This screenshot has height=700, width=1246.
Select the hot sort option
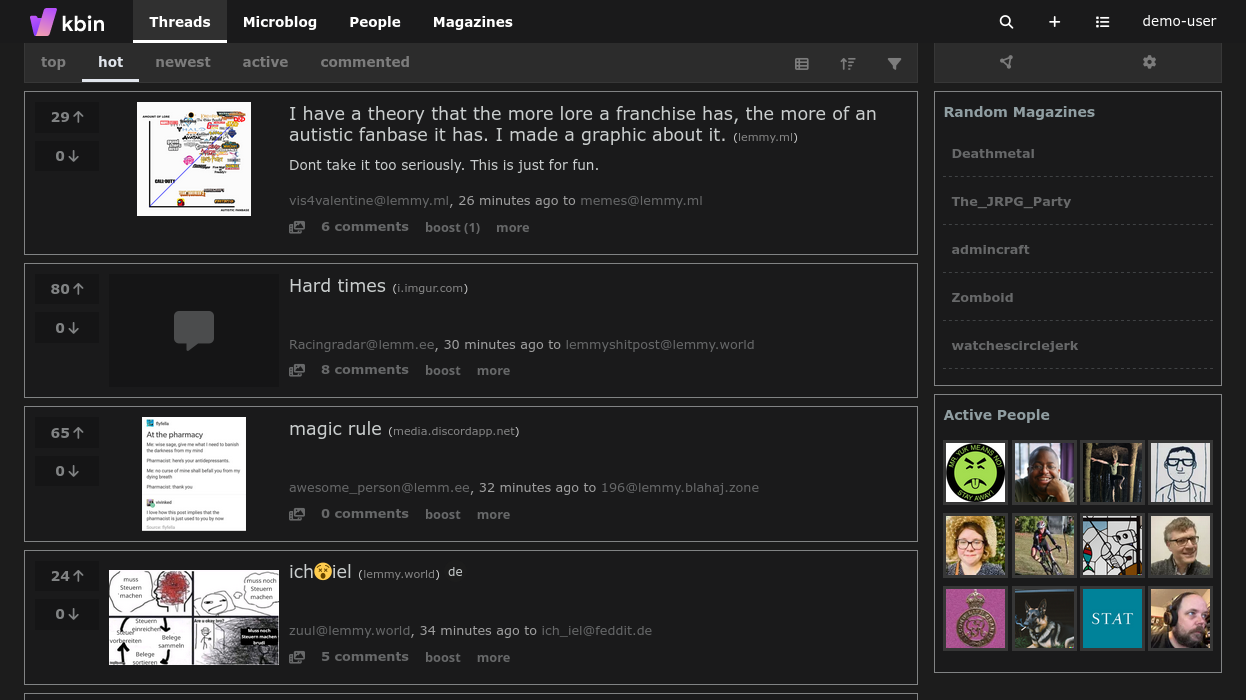(x=111, y=62)
